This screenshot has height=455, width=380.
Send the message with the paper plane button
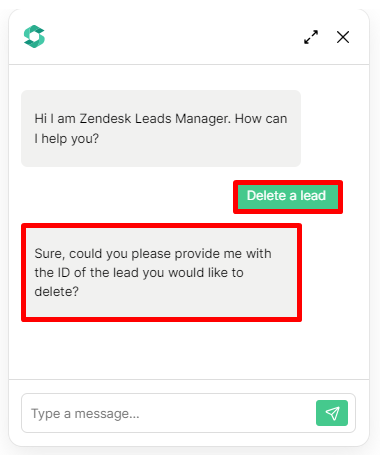click(x=332, y=413)
